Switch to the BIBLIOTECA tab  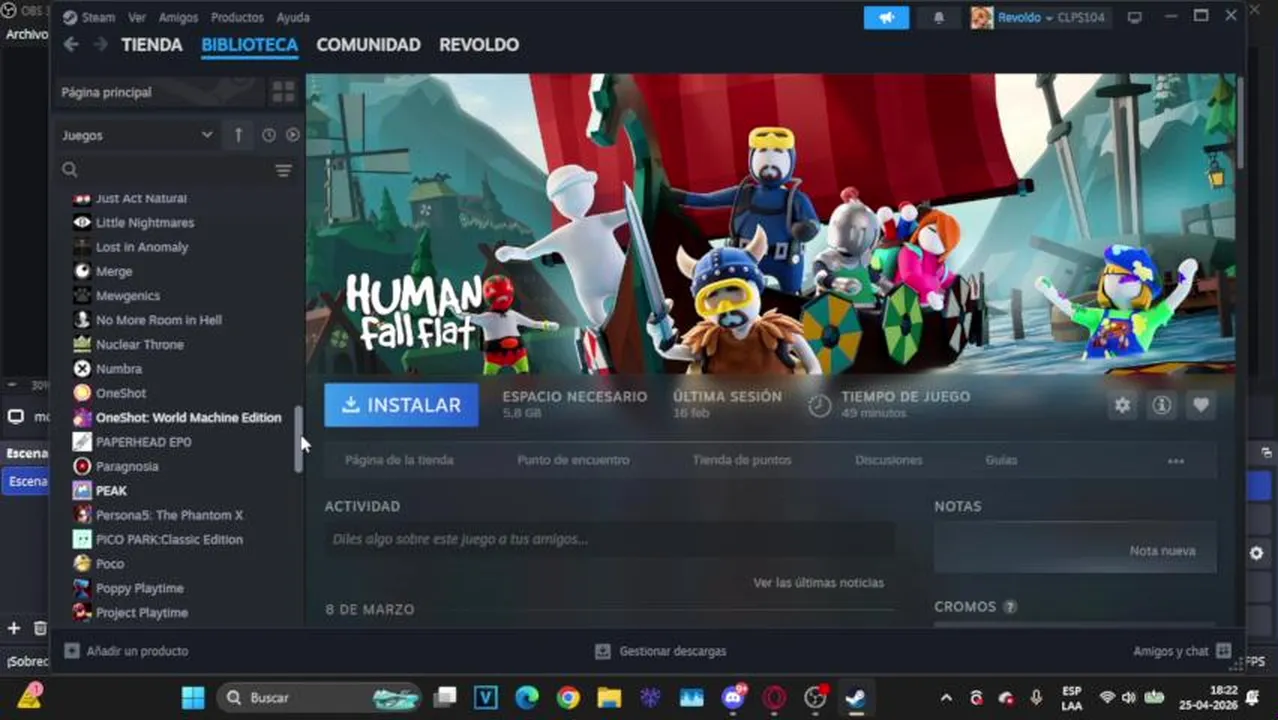249,45
